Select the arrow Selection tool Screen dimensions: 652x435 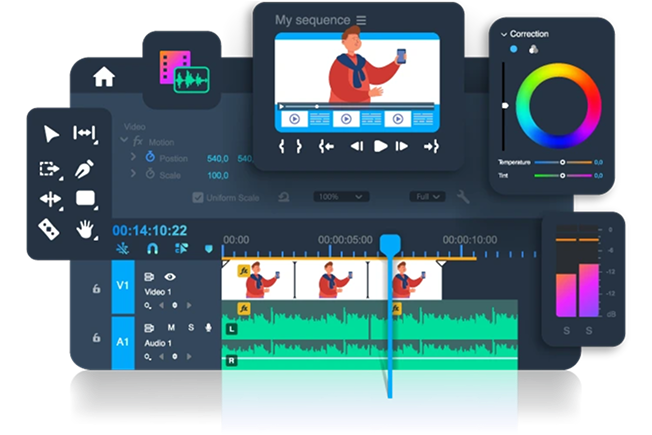(x=51, y=134)
